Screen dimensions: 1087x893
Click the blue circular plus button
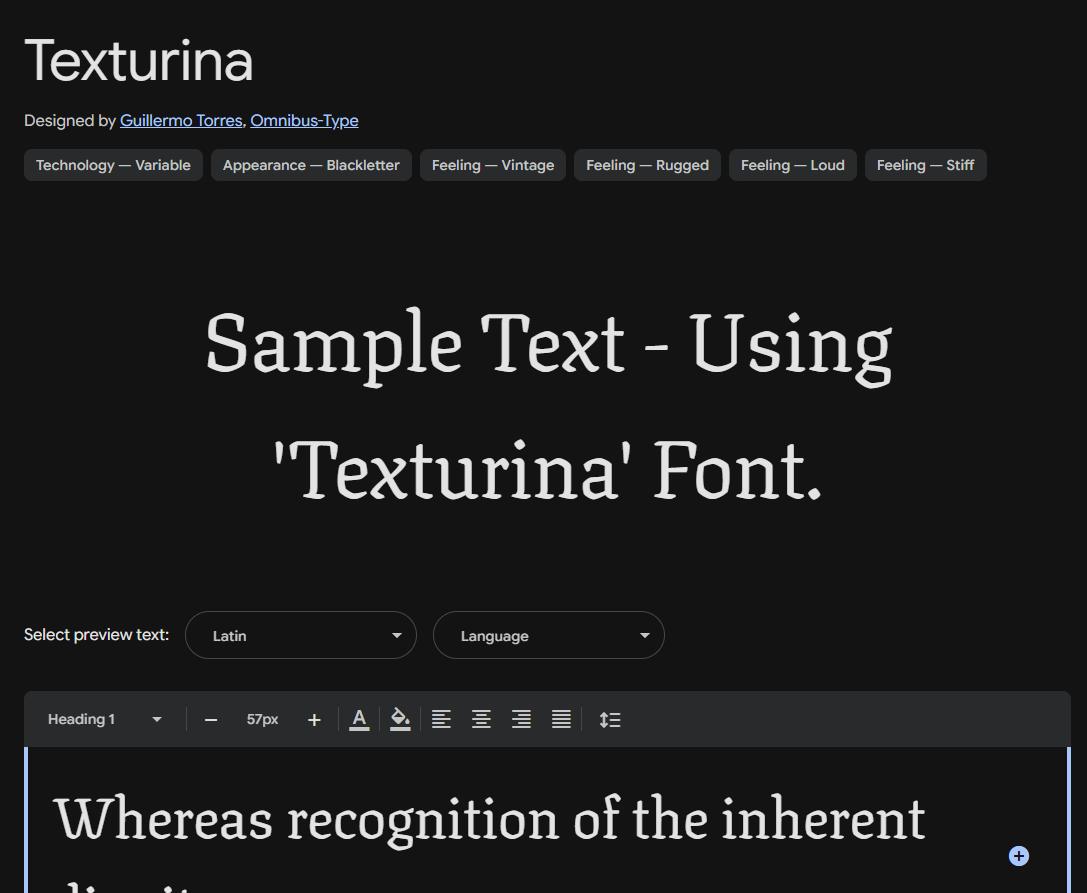click(1018, 856)
